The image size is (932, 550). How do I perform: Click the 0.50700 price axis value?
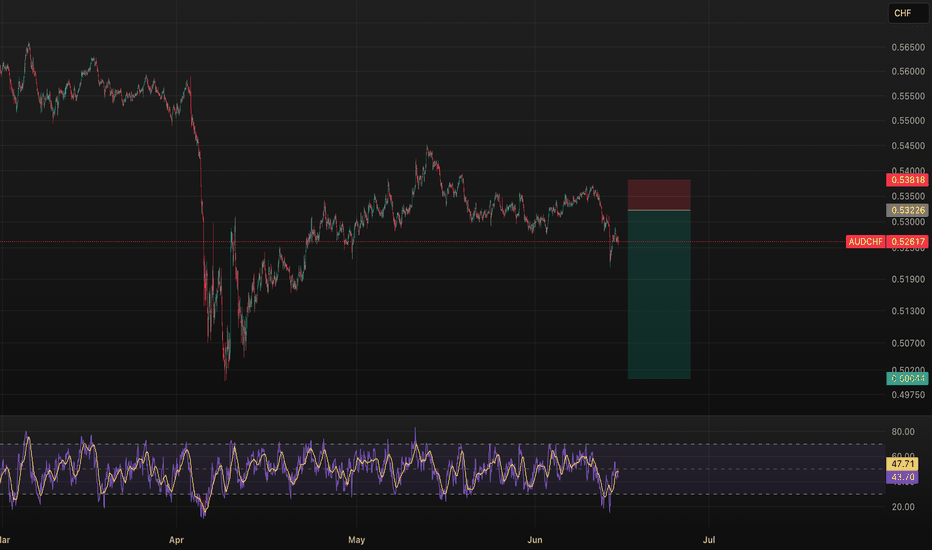908,343
